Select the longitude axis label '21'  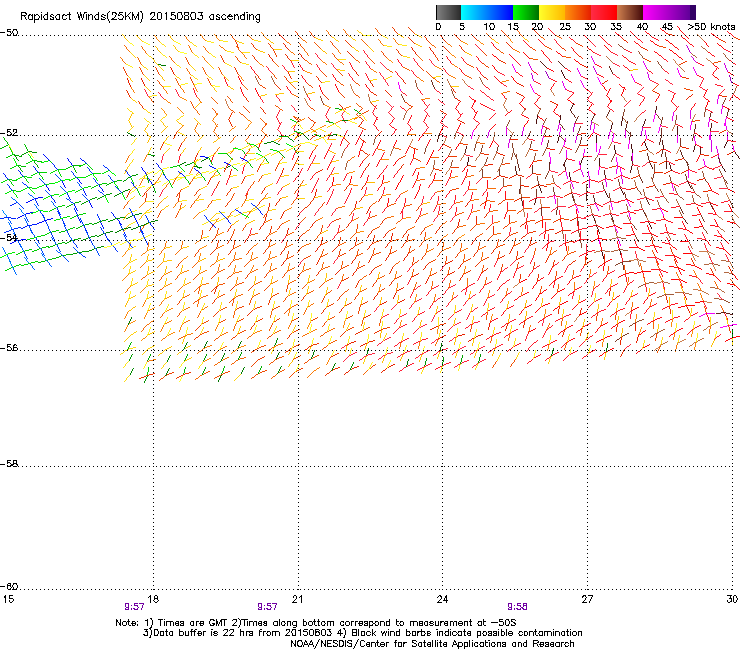[297, 599]
